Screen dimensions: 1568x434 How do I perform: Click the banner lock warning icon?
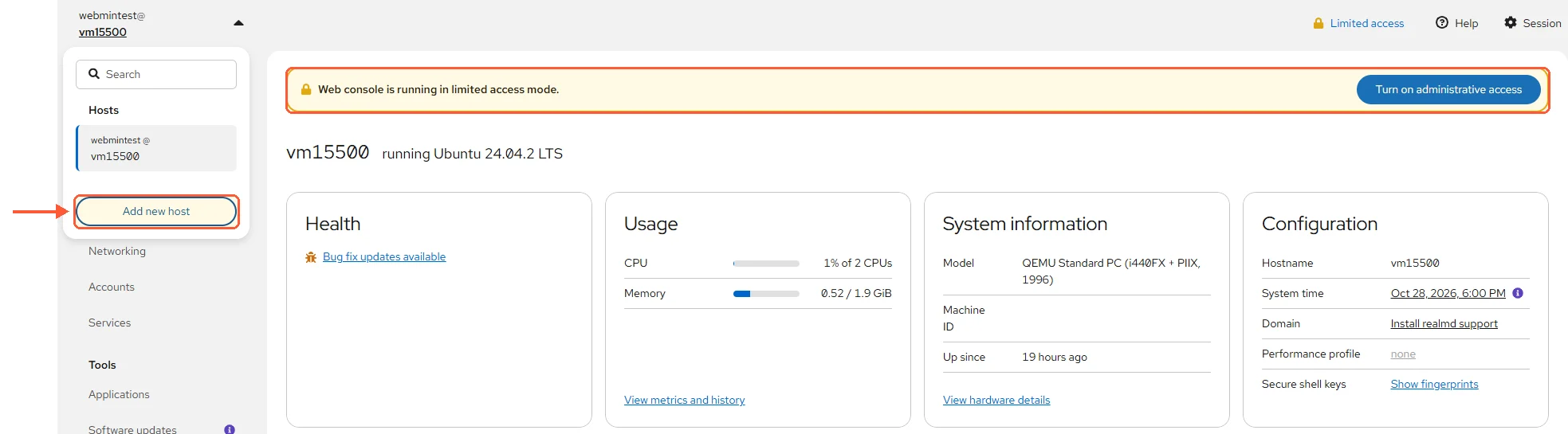pyautogui.click(x=306, y=89)
